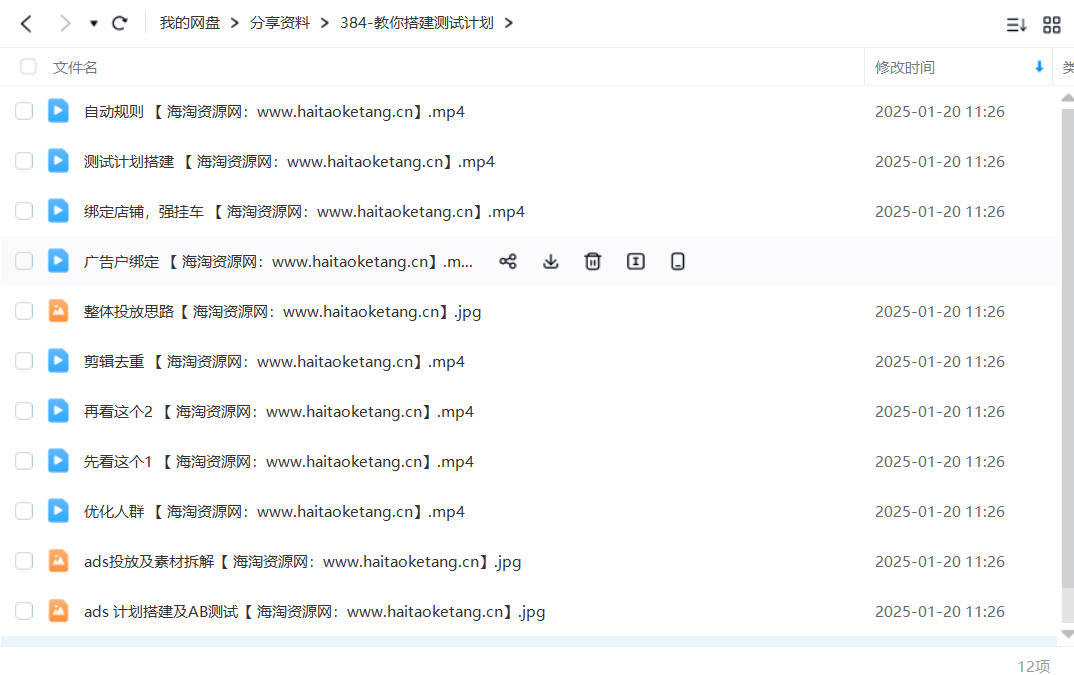Click the image icon of ads投放及素材拆解 file
The image size is (1074, 675).
pos(58,561)
